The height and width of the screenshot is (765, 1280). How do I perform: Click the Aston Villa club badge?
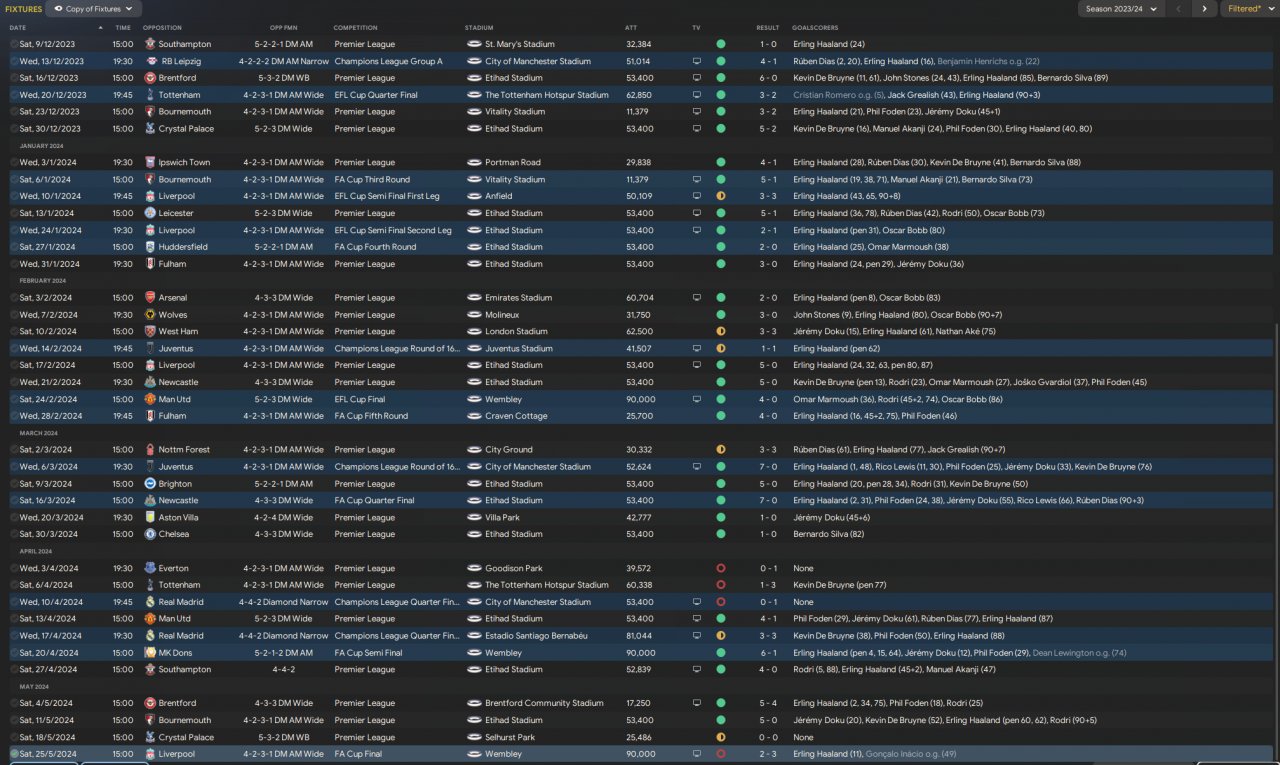(150, 518)
